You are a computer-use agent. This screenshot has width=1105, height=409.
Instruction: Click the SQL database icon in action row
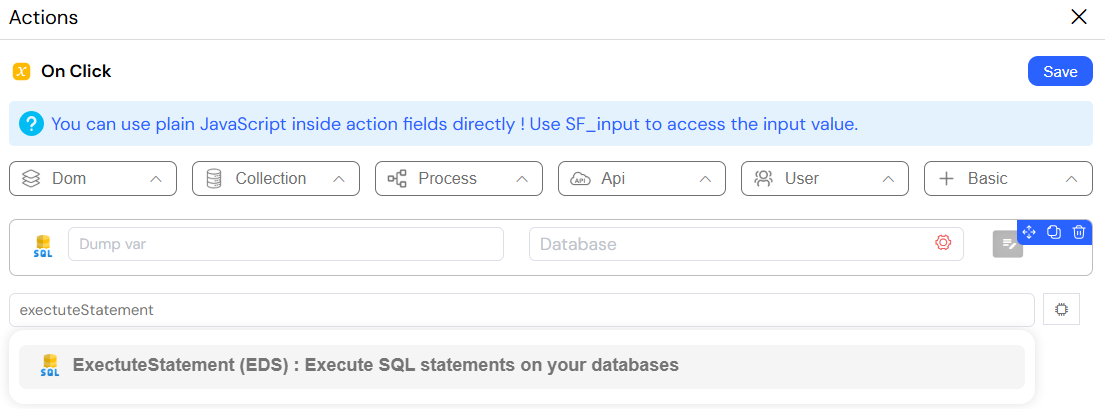(x=42, y=246)
